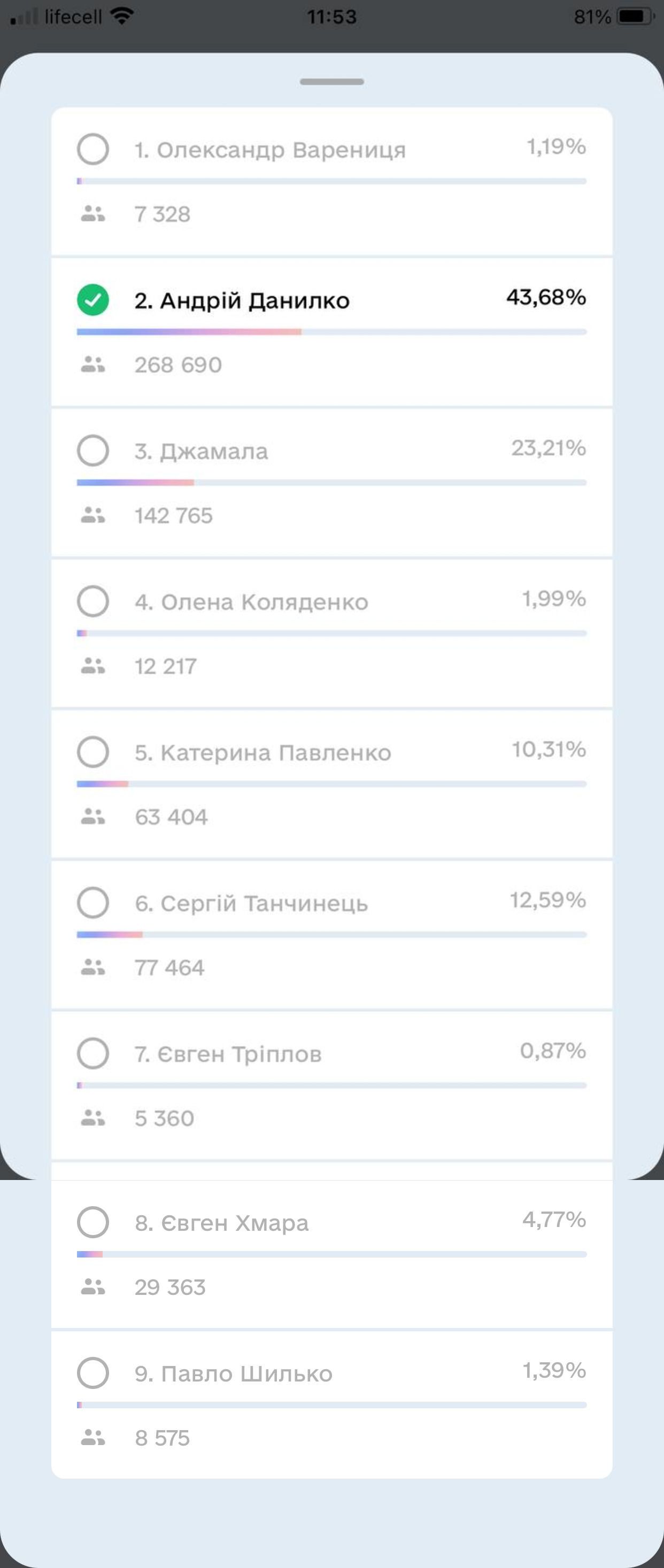Click voters icon next to 8 575
The width and height of the screenshot is (664, 1568).
click(x=92, y=1437)
